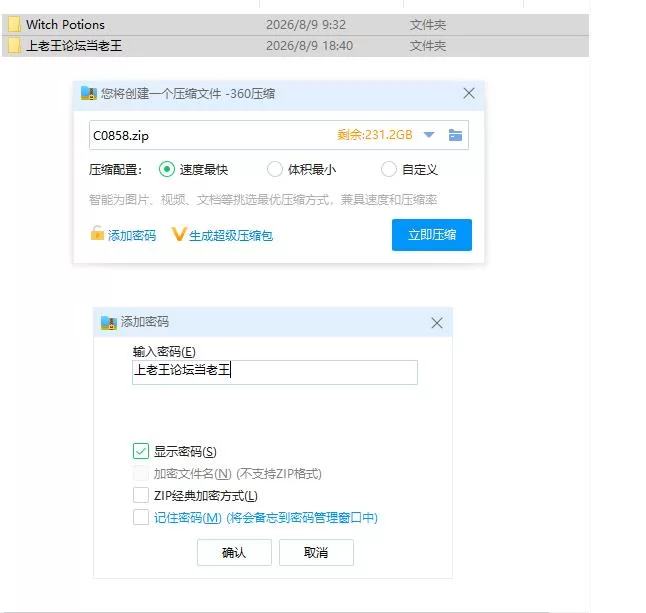This screenshot has height=613, width=646.
Task: Enable the ZIP经典加密方式(L) checkbox
Action: point(141,495)
